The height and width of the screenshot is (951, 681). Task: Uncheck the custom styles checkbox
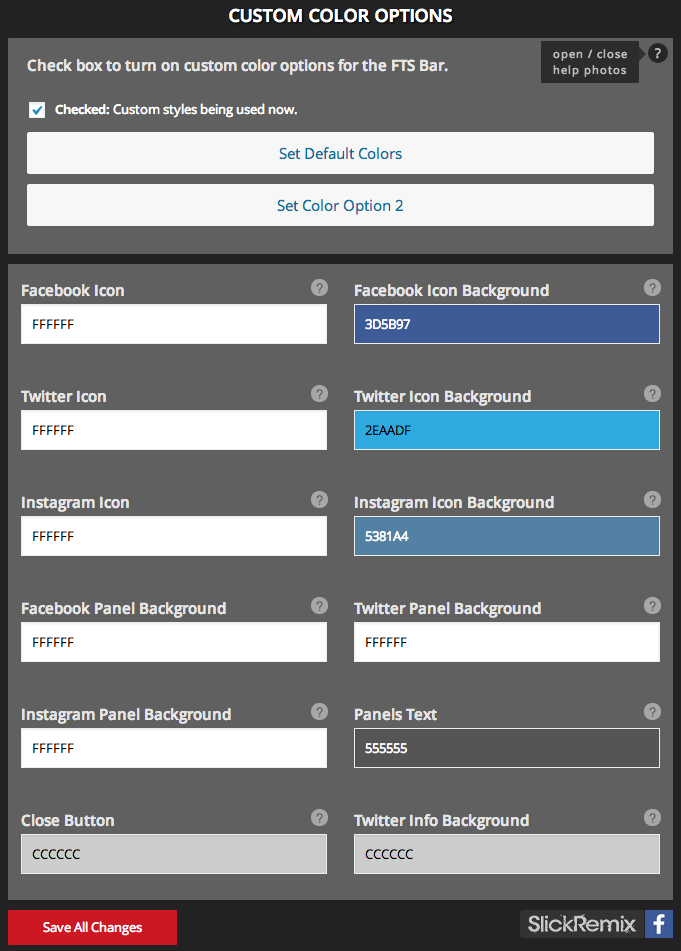coord(37,110)
